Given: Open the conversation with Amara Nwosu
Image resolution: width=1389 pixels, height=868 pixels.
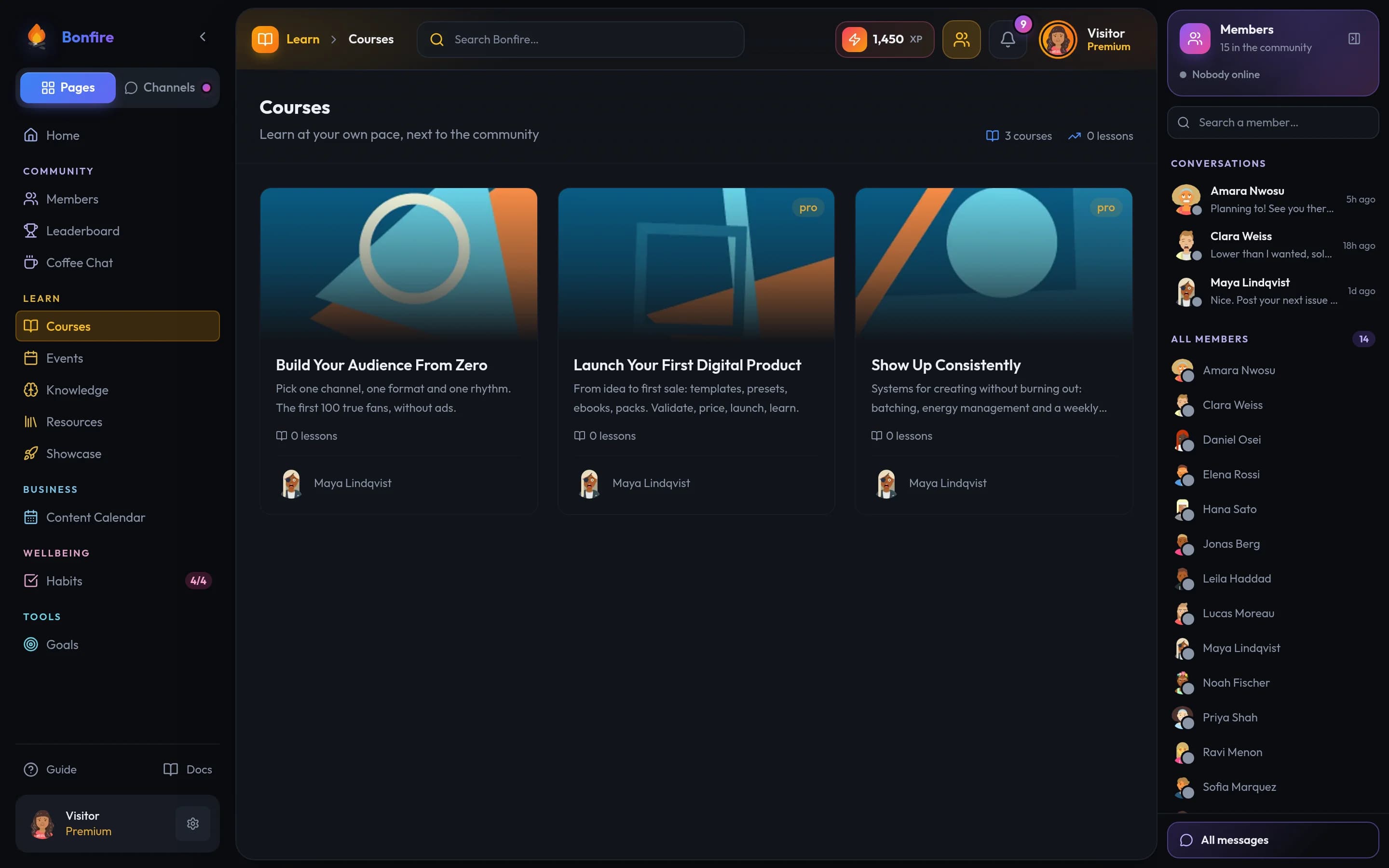Looking at the screenshot, I should pos(1272,199).
